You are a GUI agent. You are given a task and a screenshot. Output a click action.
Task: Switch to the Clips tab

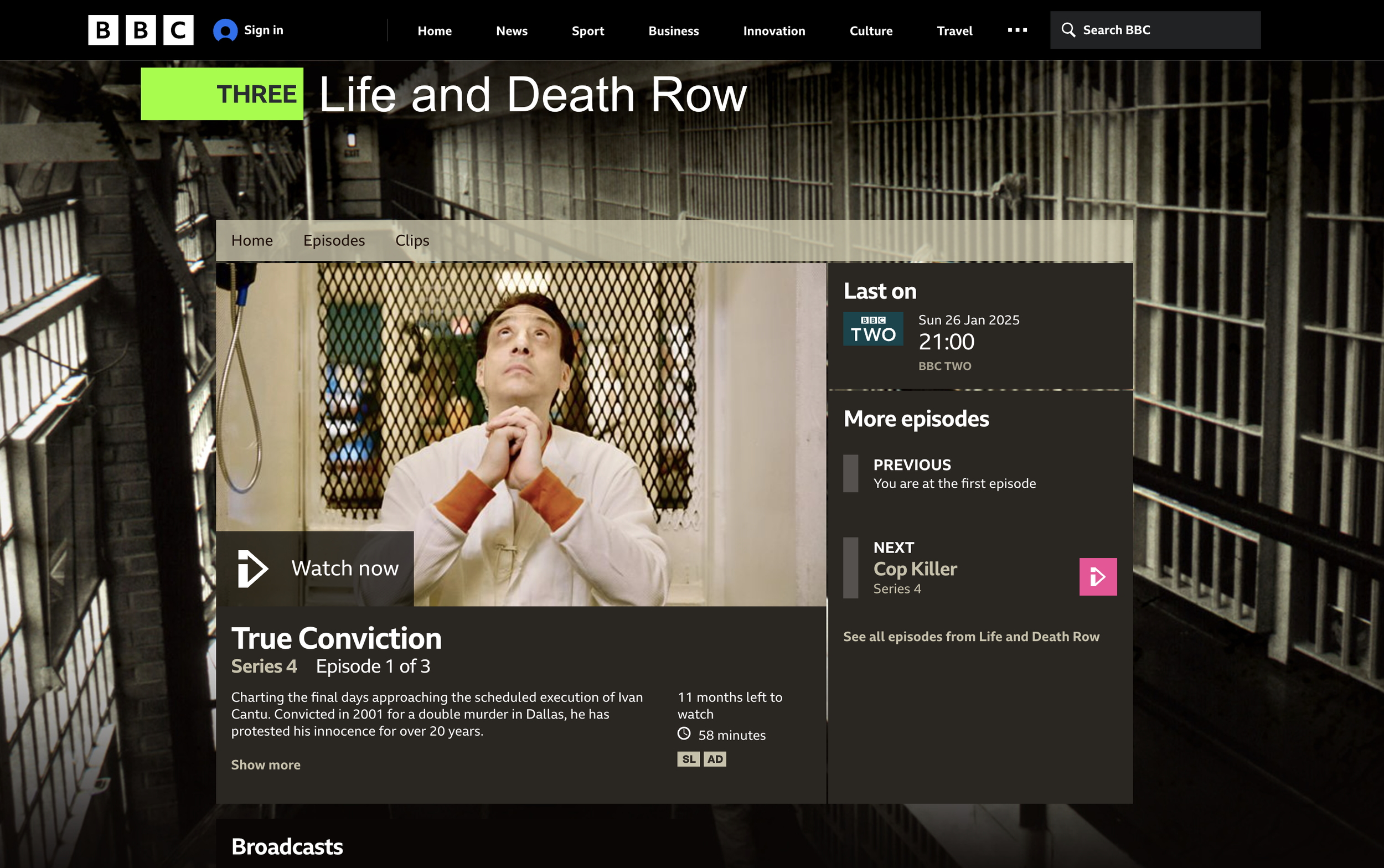[412, 241]
